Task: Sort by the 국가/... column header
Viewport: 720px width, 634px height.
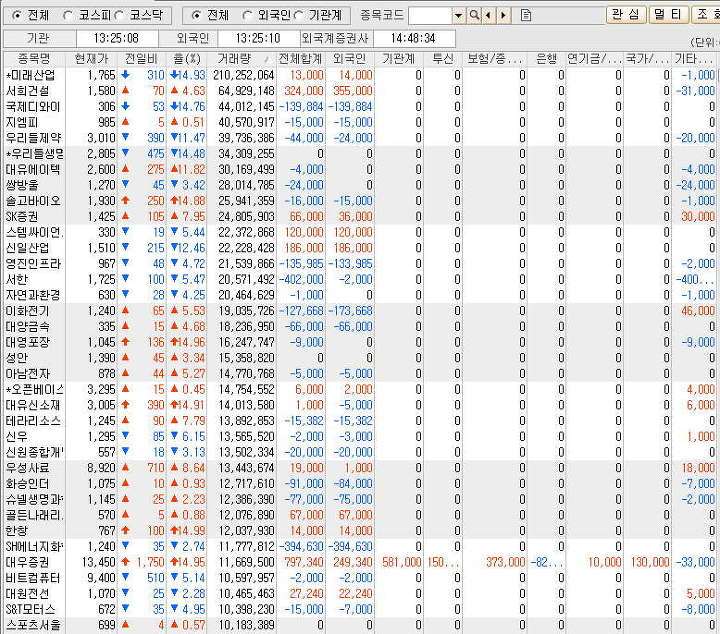Action: (647, 59)
